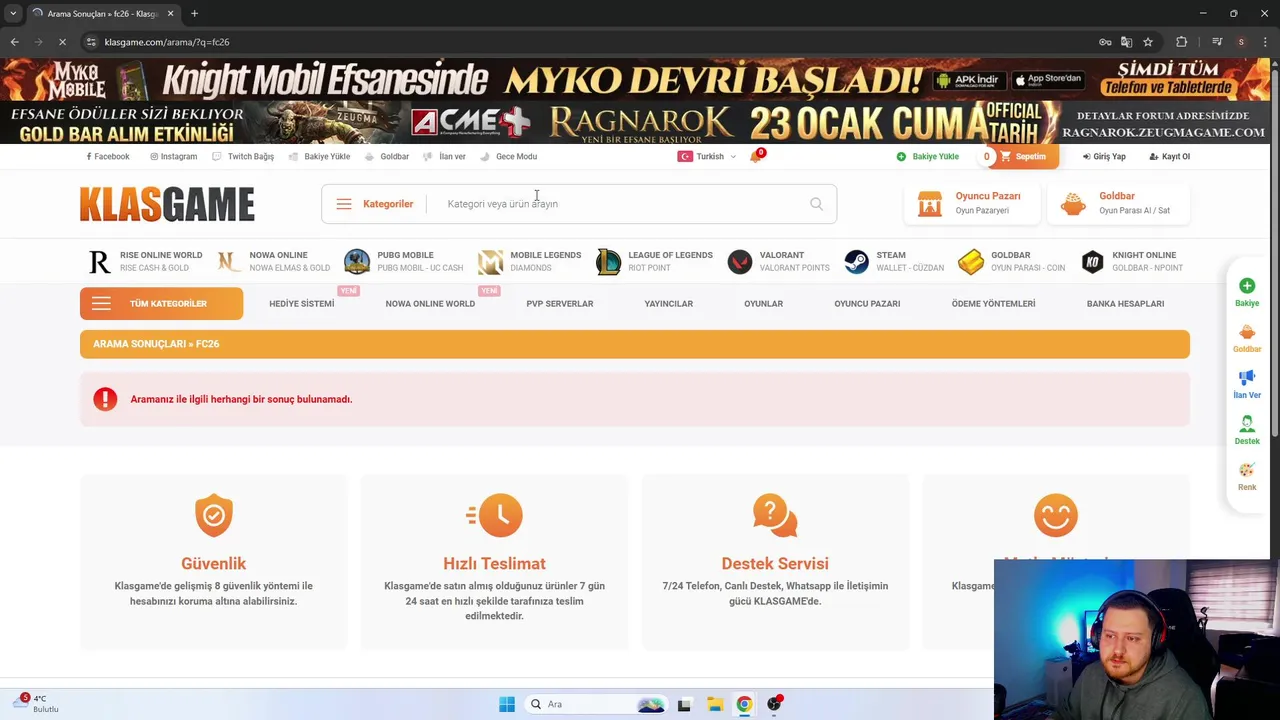
Task: Click the Oyuncu Pazarı shop icon
Action: pos(930,204)
